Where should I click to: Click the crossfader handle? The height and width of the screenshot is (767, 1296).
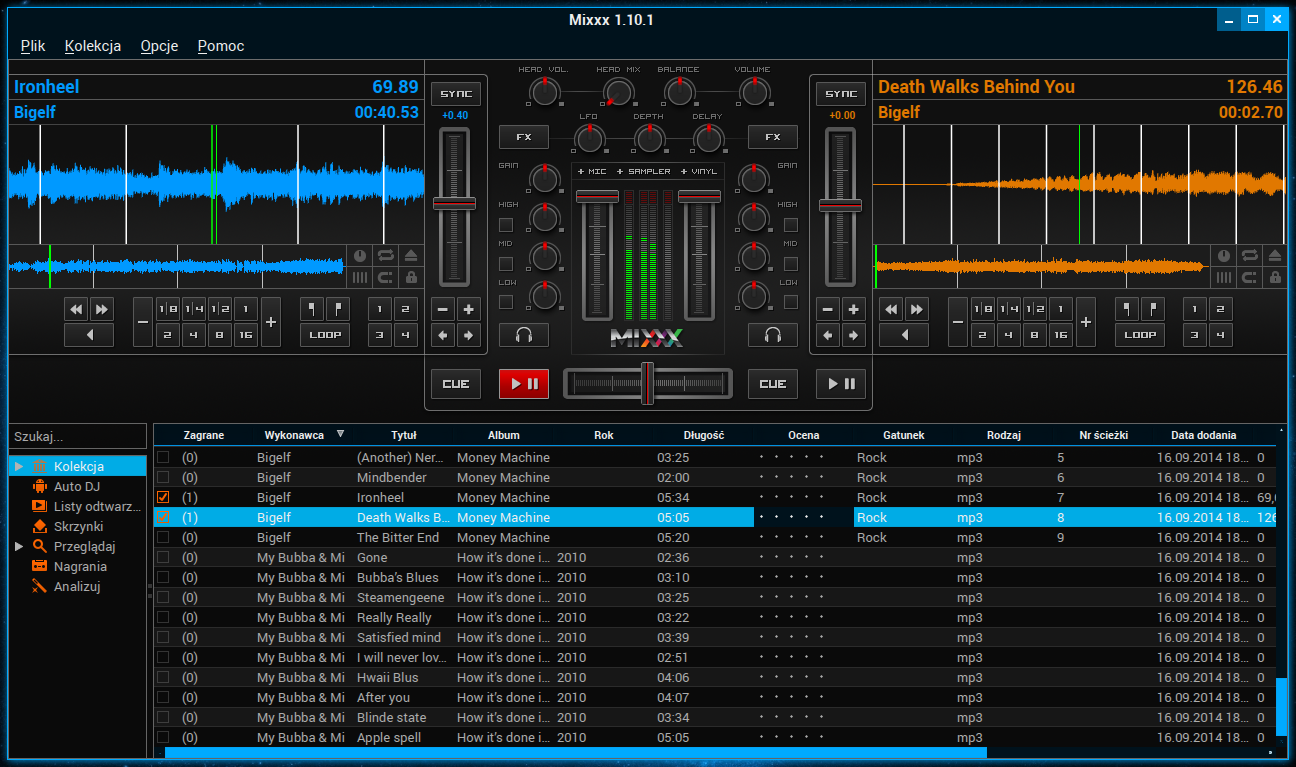[648, 383]
